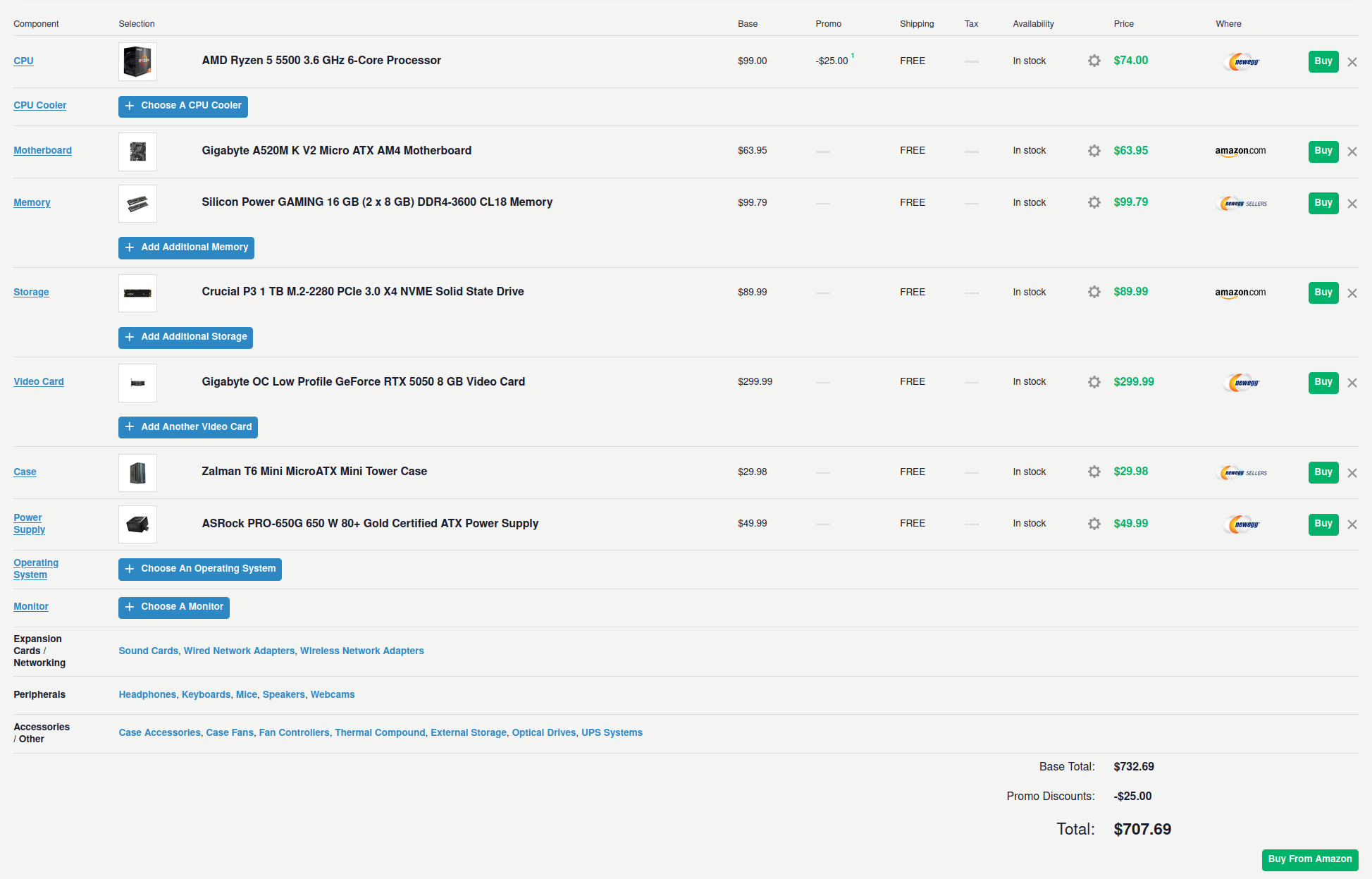
Task: Browse Wireless Network Adapters link
Action: [362, 651]
